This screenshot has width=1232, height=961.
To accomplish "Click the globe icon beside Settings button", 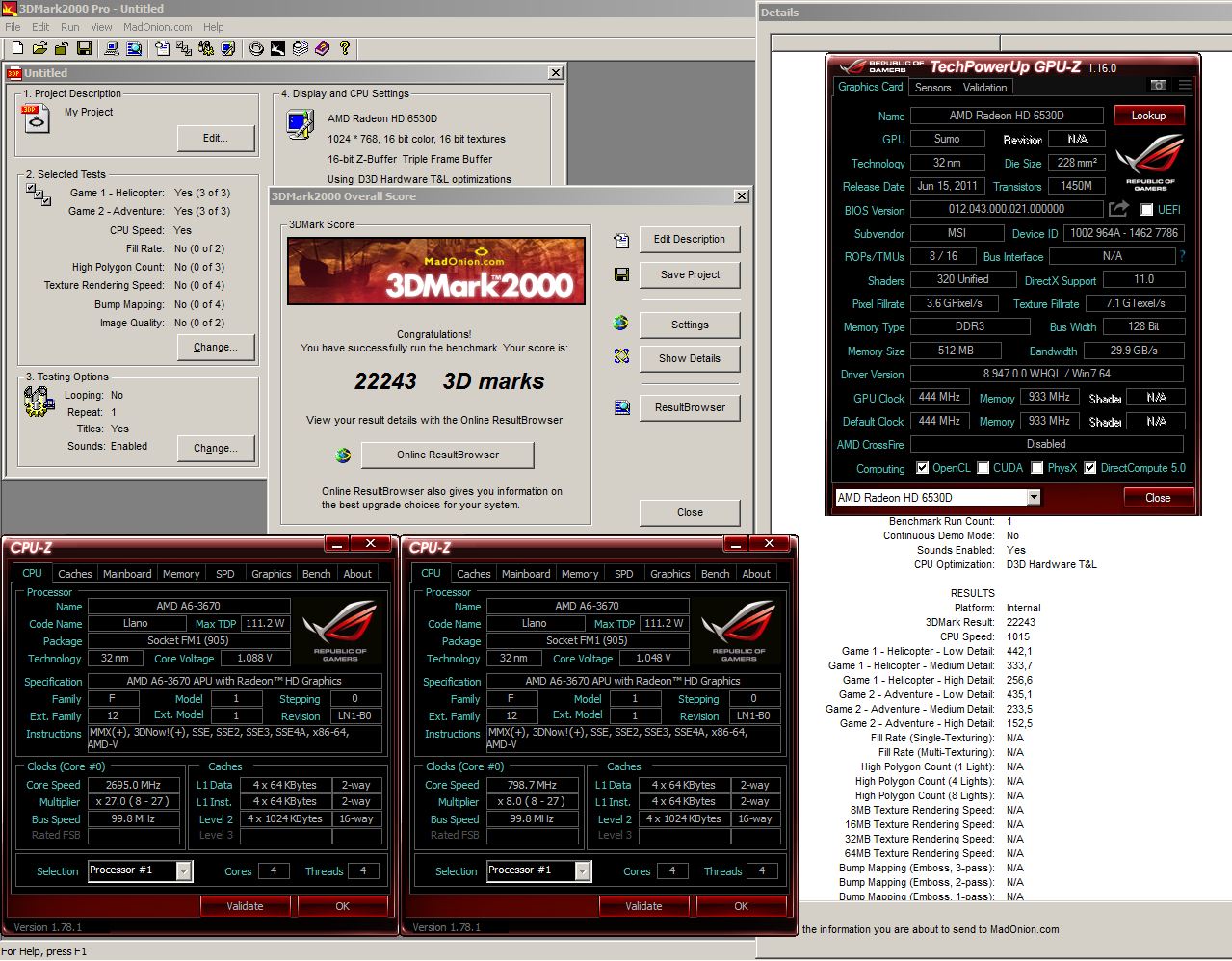I will tap(621, 324).
